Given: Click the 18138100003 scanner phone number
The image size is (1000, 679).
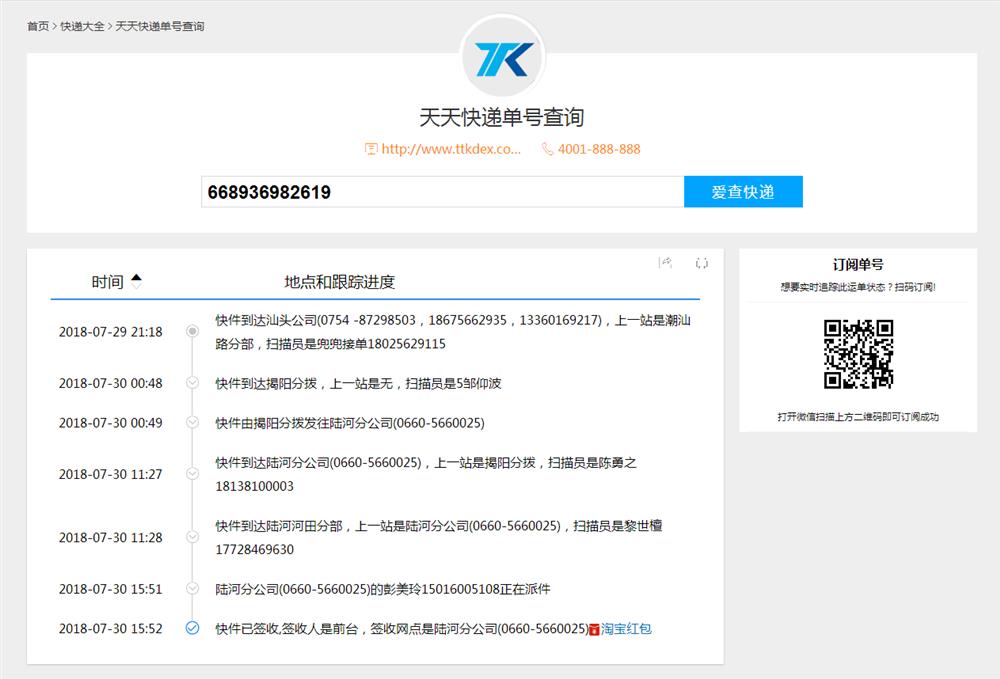Looking at the screenshot, I should [x=254, y=486].
